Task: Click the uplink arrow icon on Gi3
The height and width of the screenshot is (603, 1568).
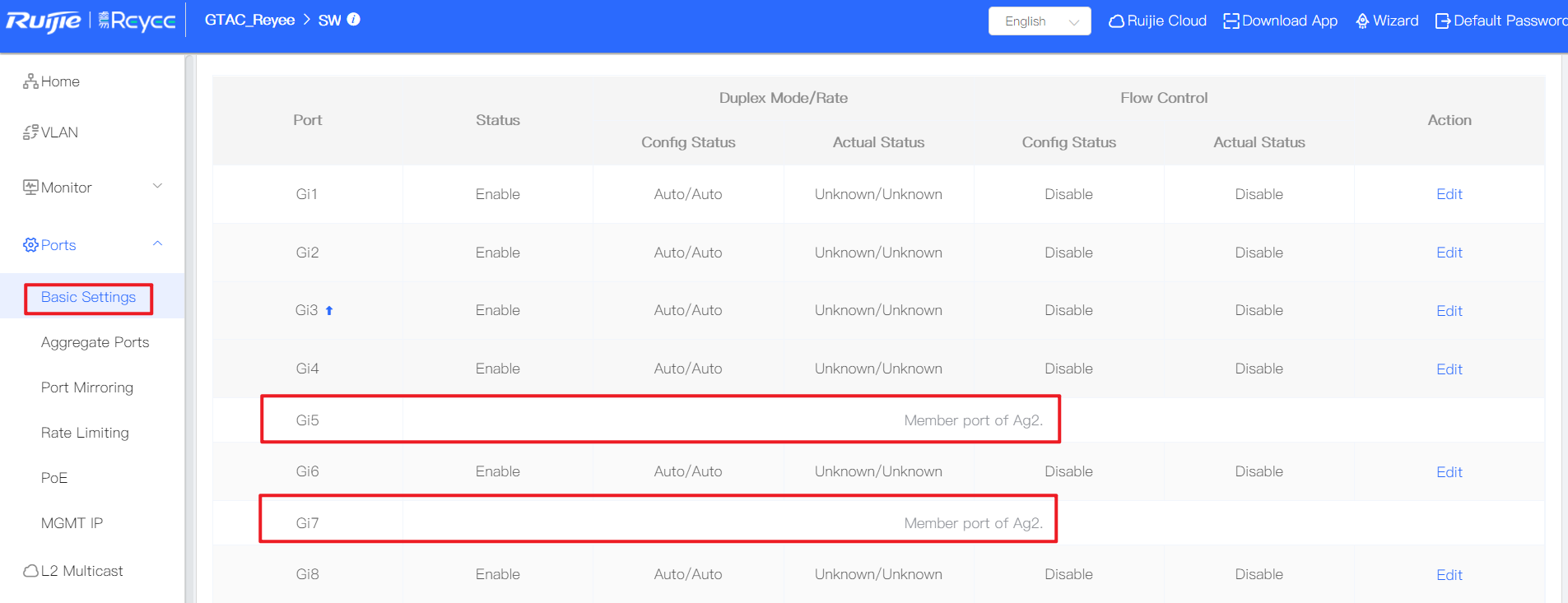Action: click(329, 310)
